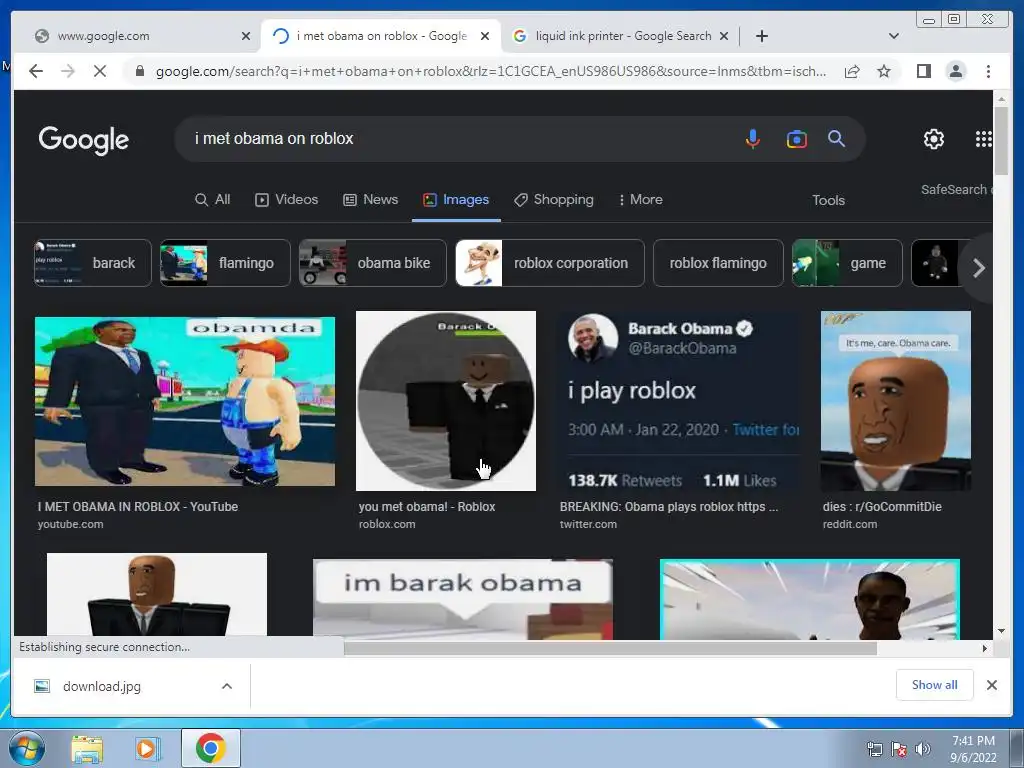Viewport: 1024px width, 768px height.
Task: Click the search query input field
Action: pos(457,138)
